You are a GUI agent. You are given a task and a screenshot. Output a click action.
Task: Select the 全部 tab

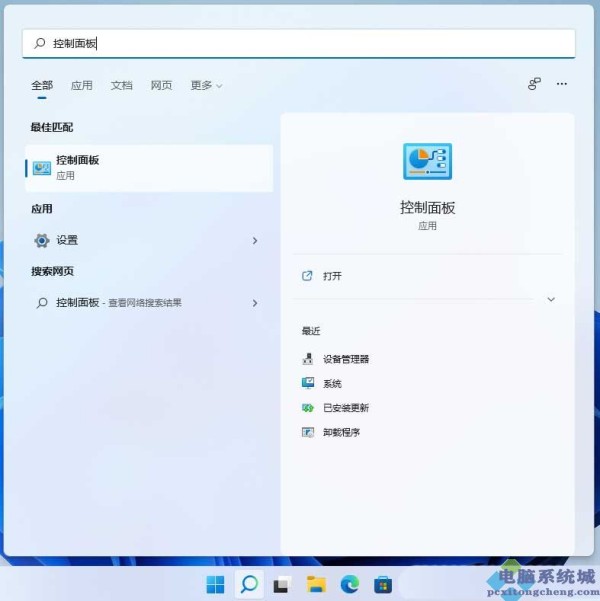pyautogui.click(x=42, y=85)
